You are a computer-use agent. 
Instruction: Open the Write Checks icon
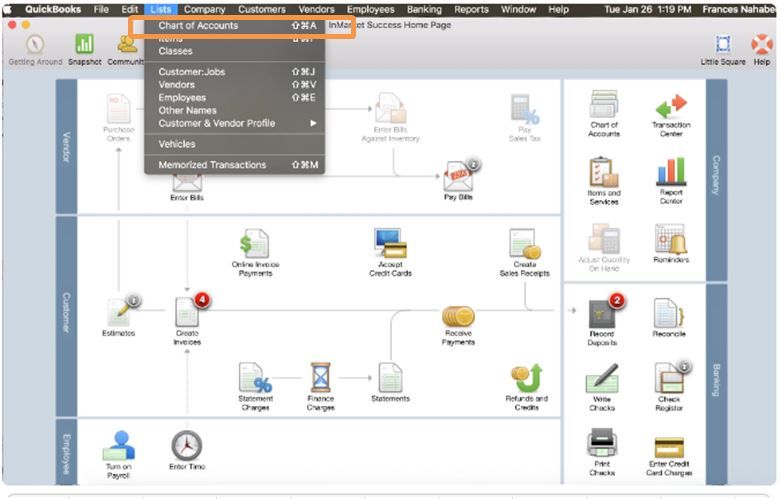click(602, 378)
